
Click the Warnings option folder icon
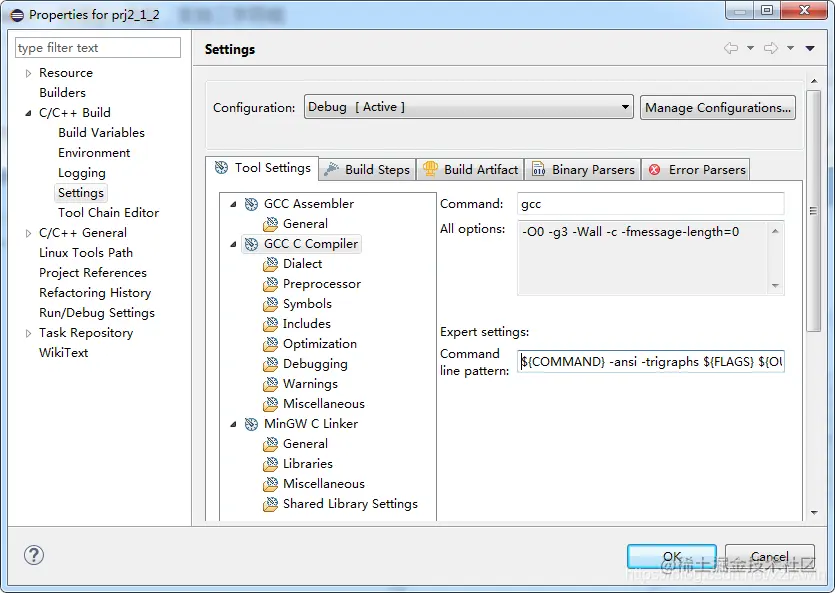[x=271, y=384]
